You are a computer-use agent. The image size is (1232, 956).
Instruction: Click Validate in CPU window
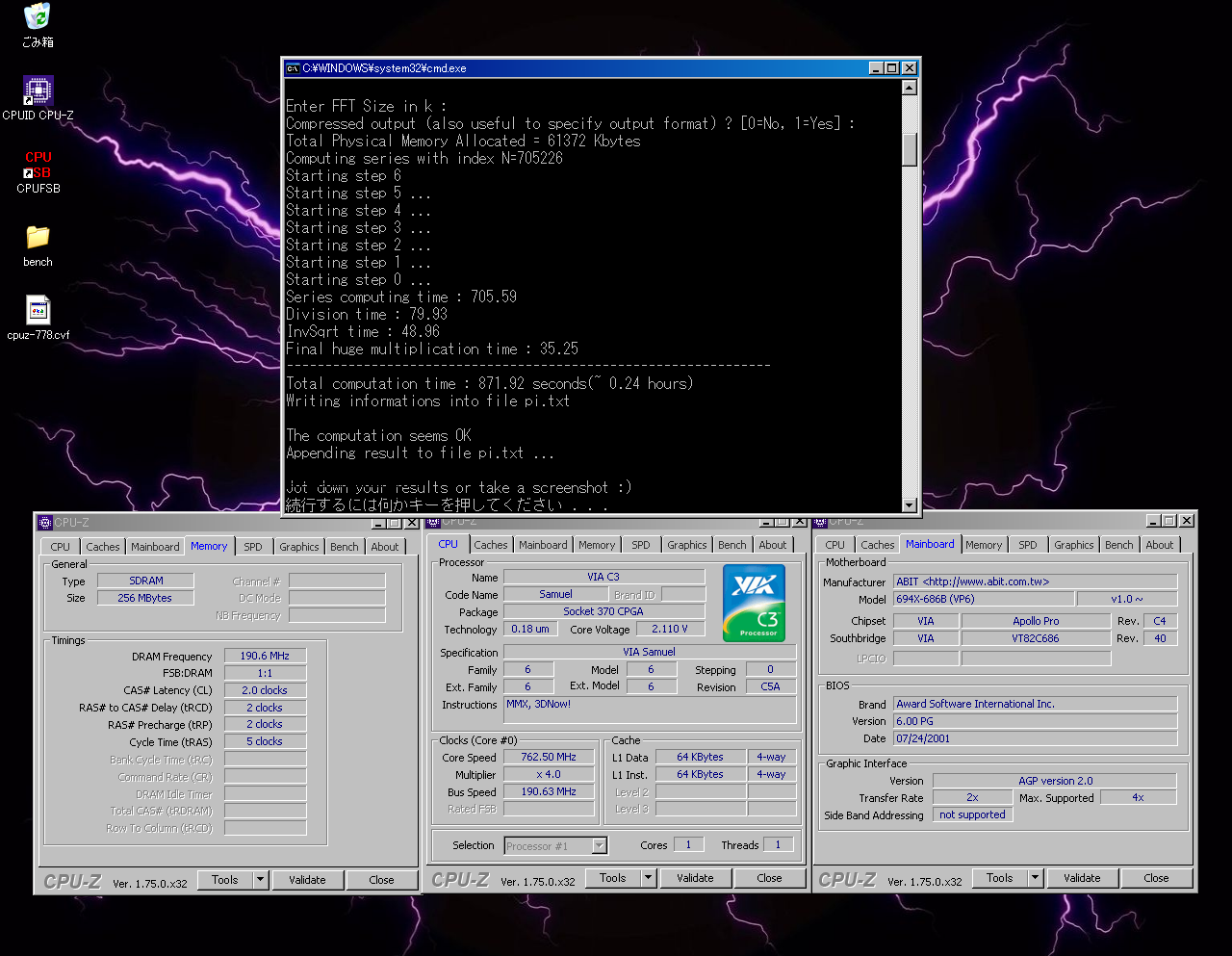[x=695, y=878]
